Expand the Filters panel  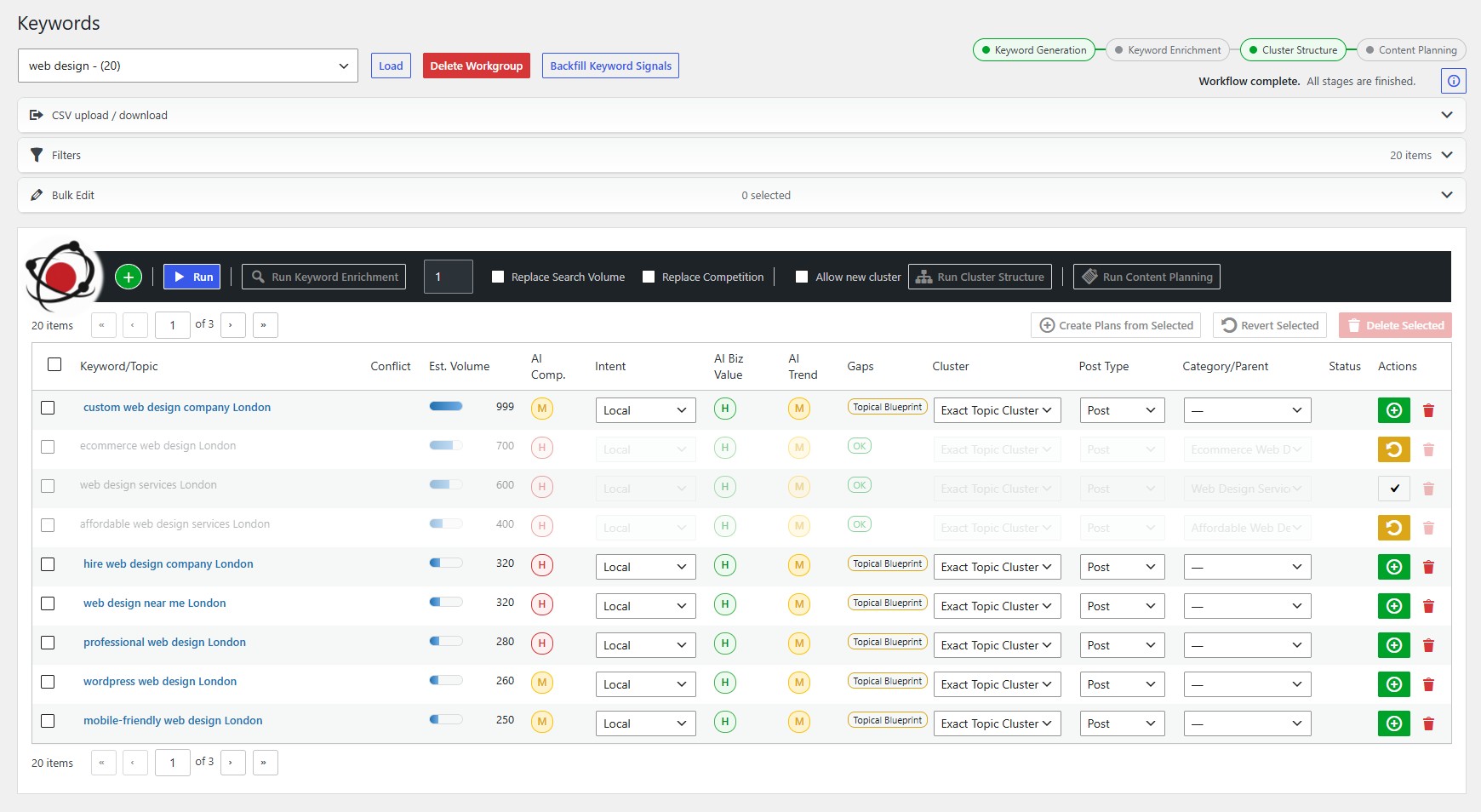click(x=741, y=155)
